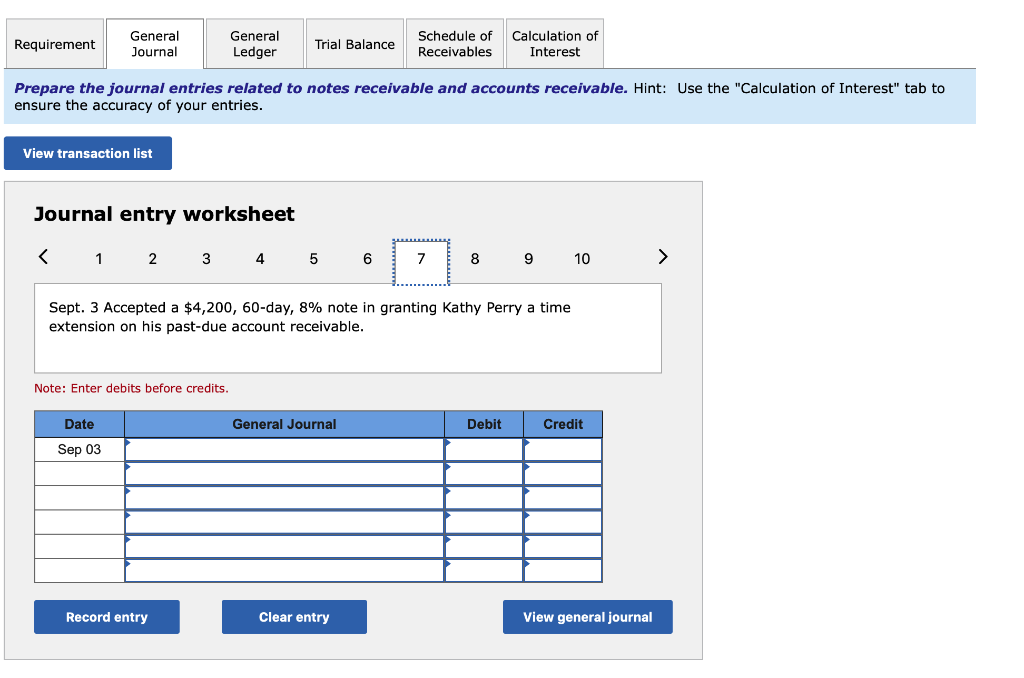Switch to the General Journal tab
The image size is (1024, 678).
coord(155,44)
